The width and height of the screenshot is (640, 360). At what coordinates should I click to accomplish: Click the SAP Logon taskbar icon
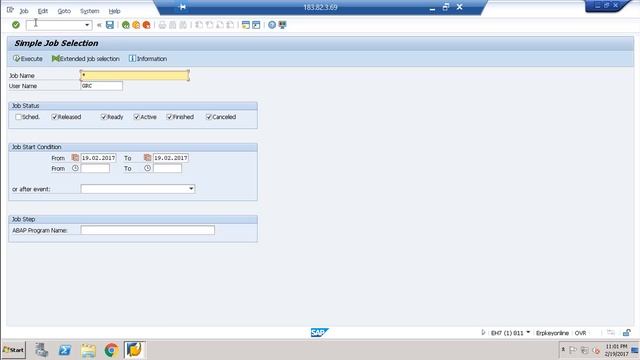pos(134,350)
